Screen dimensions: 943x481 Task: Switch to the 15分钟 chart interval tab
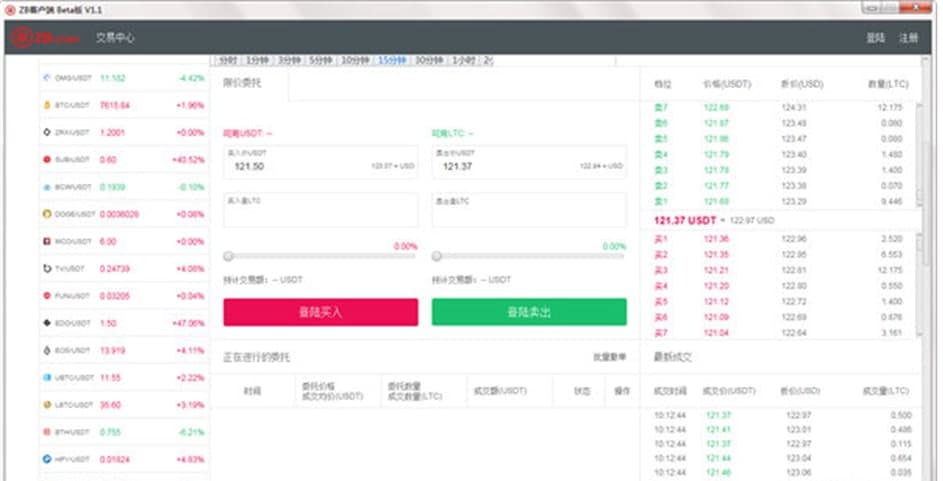[391, 60]
